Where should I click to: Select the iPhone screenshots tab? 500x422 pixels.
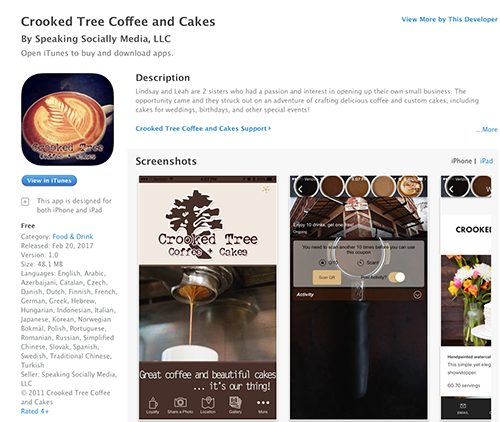[x=461, y=161]
